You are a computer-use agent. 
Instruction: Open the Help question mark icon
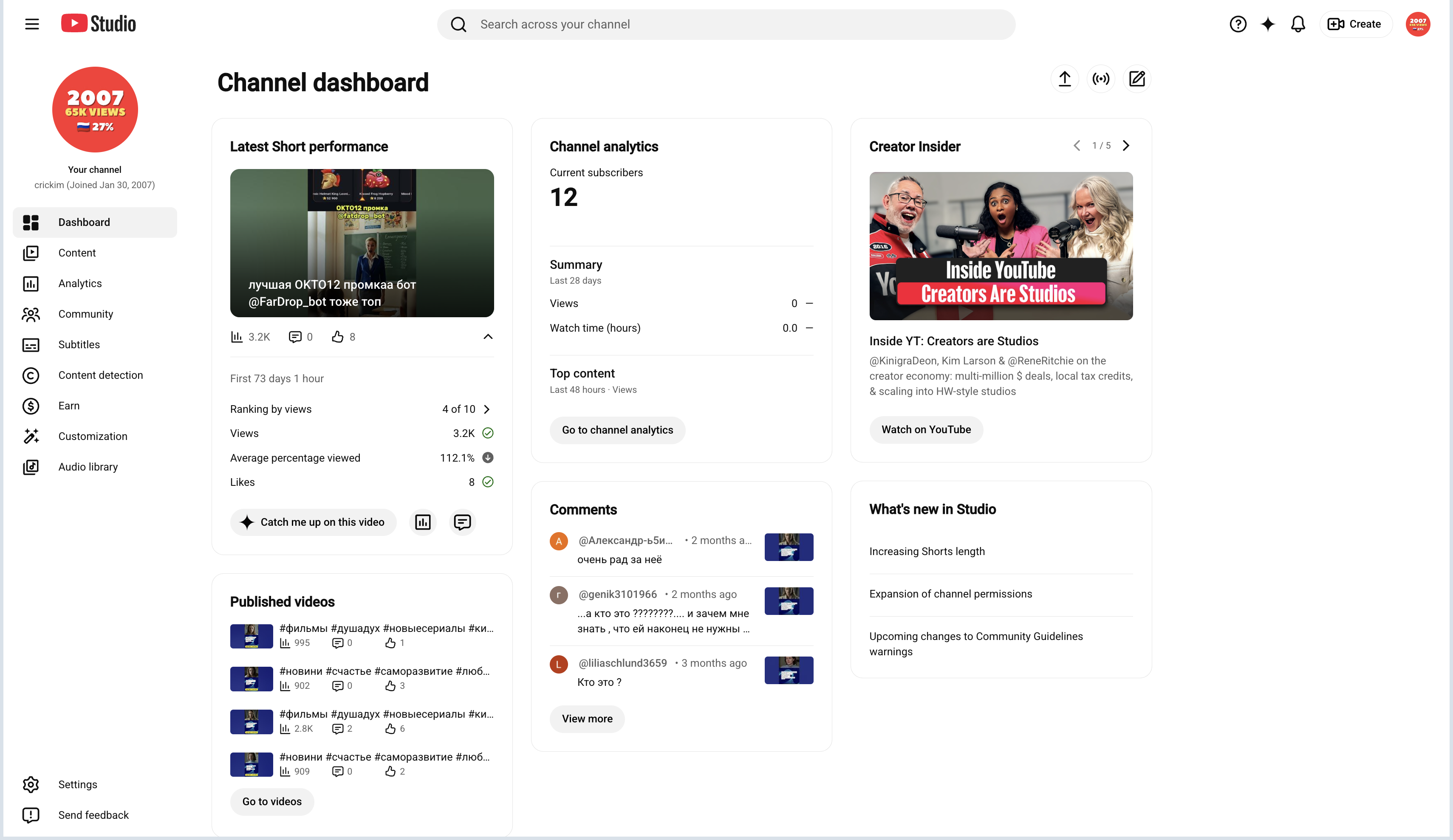click(x=1237, y=24)
